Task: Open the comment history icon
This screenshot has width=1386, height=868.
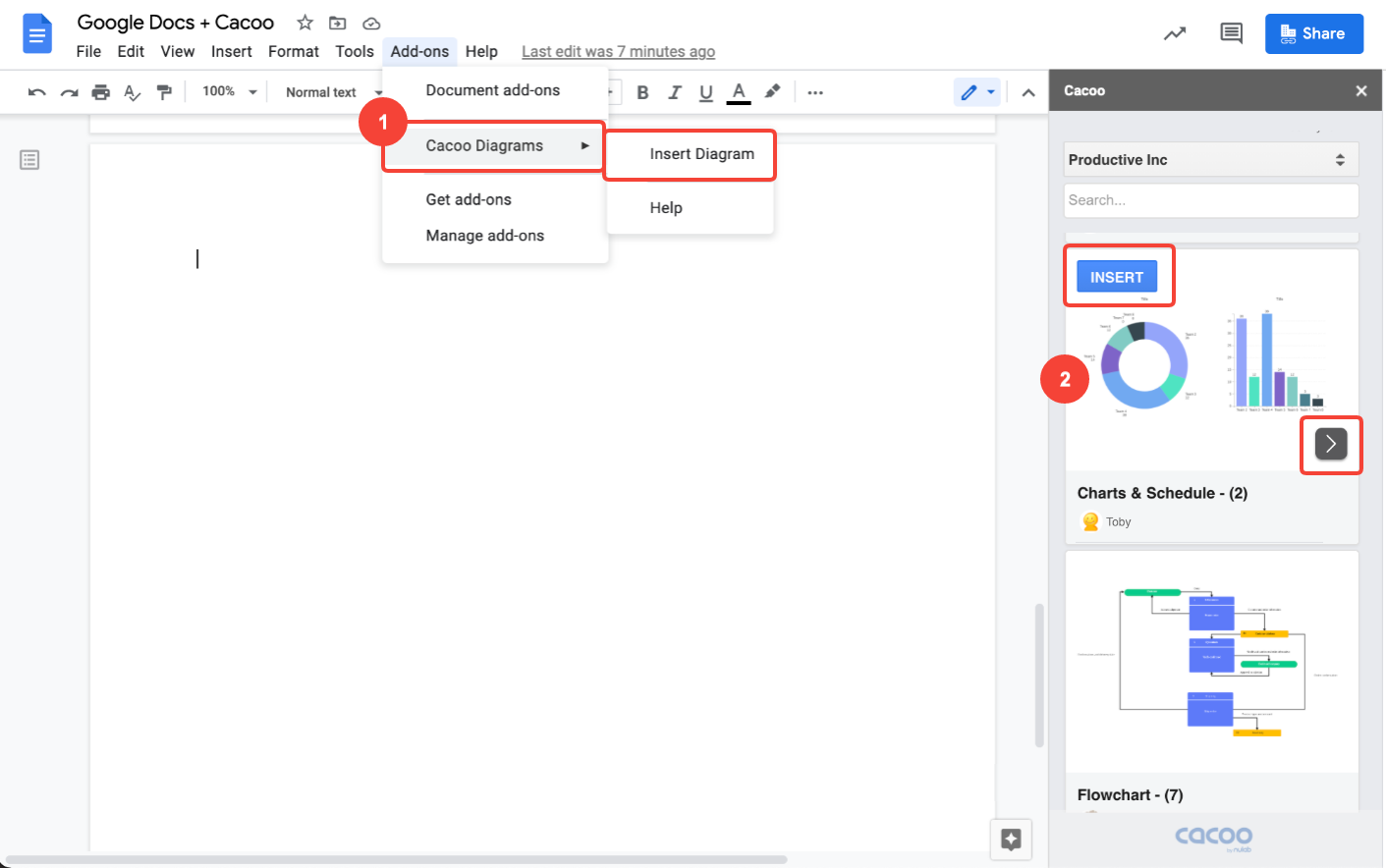Action: pyautogui.click(x=1230, y=33)
